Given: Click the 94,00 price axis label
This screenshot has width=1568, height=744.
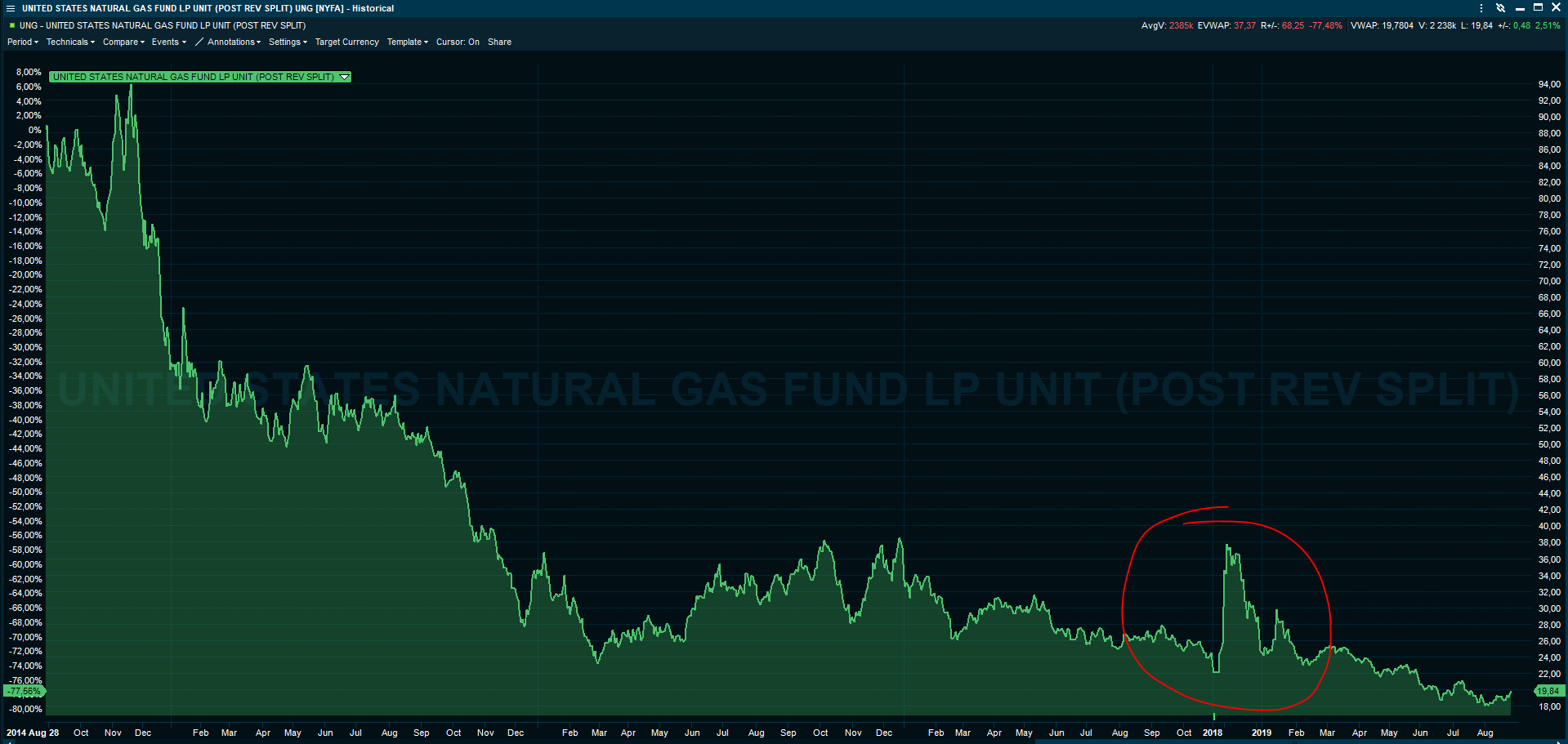Looking at the screenshot, I should [1549, 84].
